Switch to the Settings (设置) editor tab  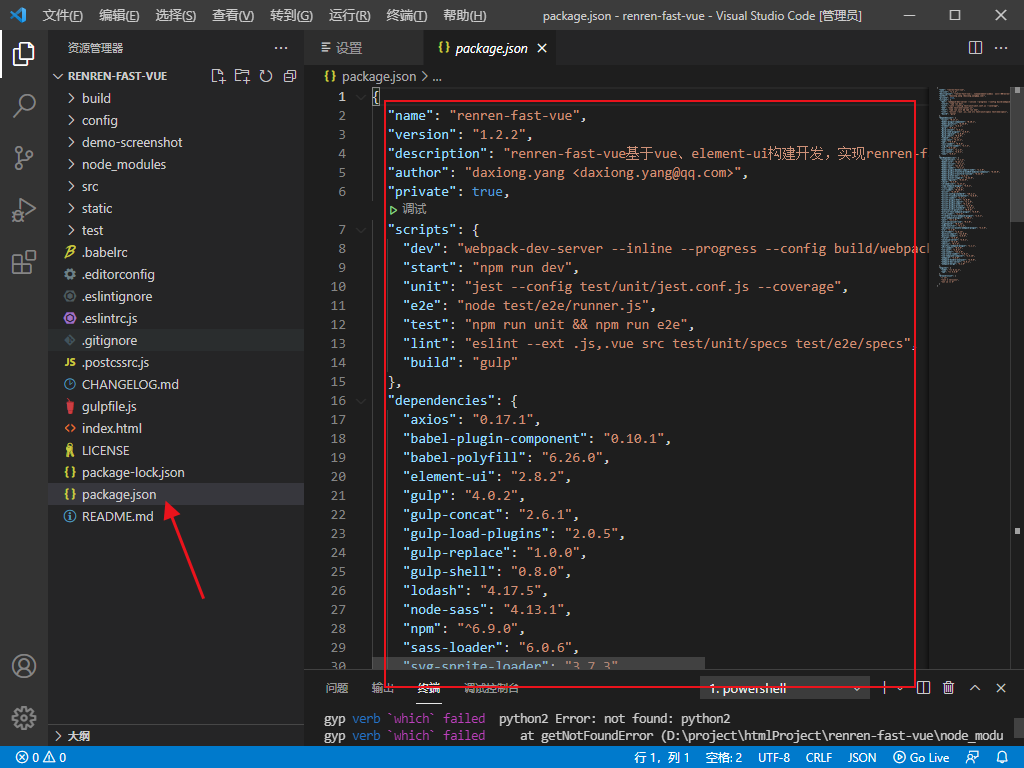(364, 48)
